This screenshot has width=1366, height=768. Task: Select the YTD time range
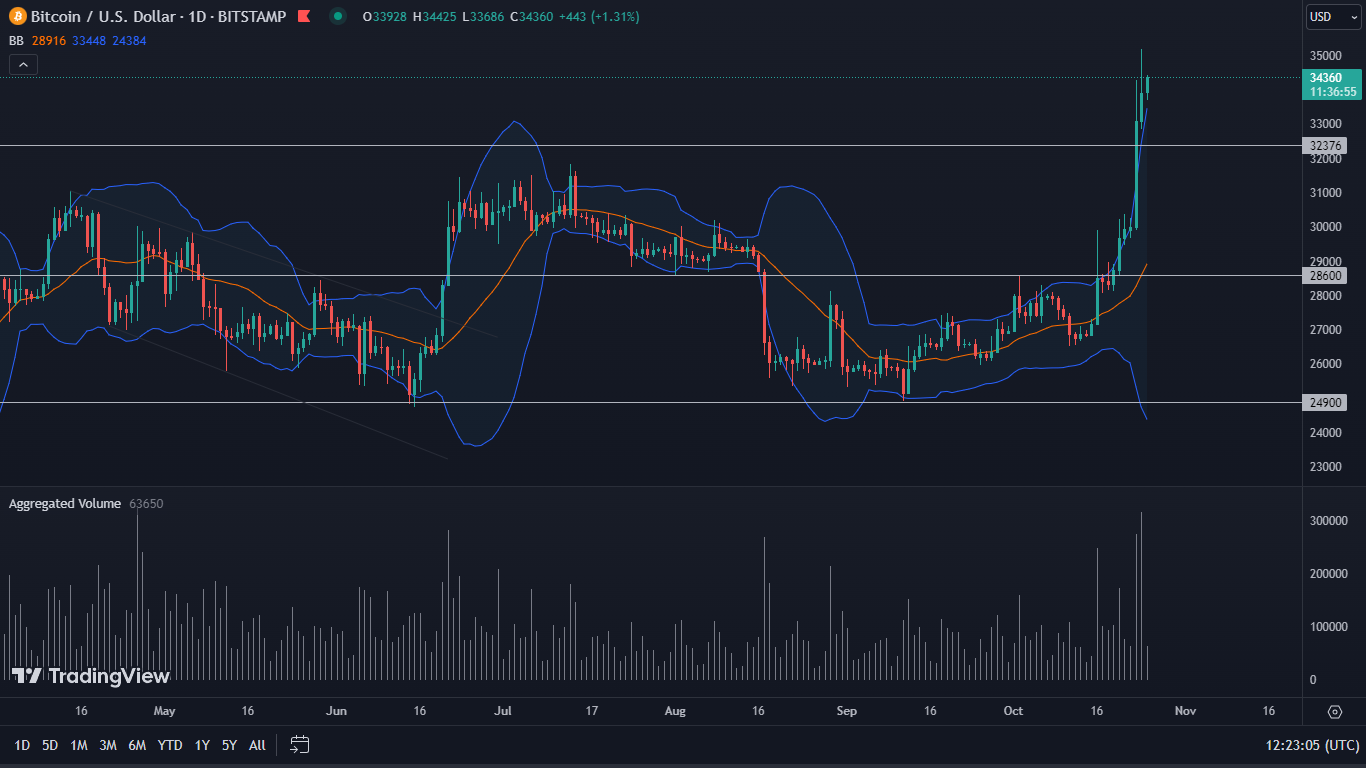170,745
